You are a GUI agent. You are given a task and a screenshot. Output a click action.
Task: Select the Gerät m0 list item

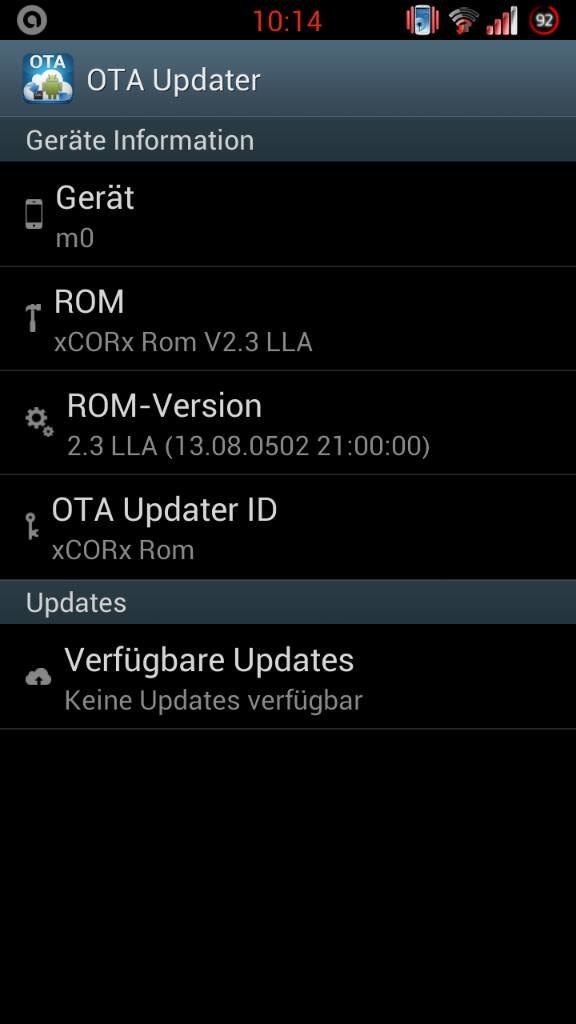[x=288, y=214]
